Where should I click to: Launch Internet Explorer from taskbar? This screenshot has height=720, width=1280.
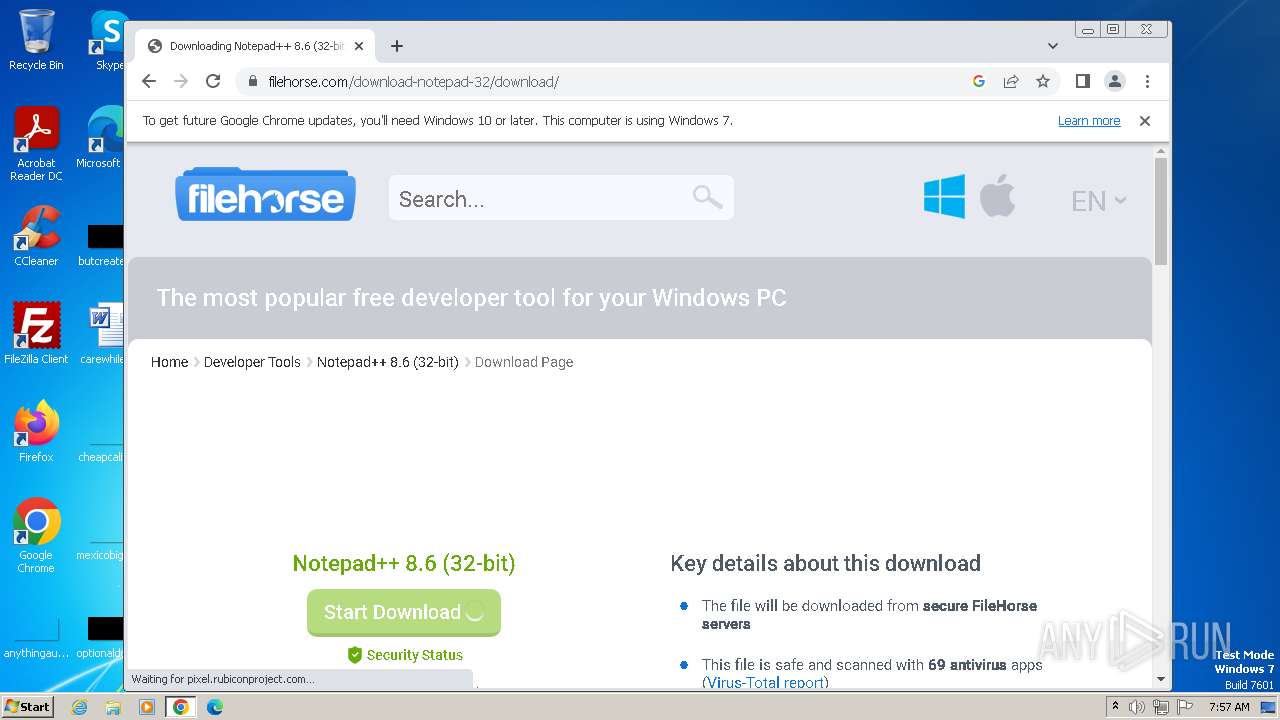pos(79,707)
